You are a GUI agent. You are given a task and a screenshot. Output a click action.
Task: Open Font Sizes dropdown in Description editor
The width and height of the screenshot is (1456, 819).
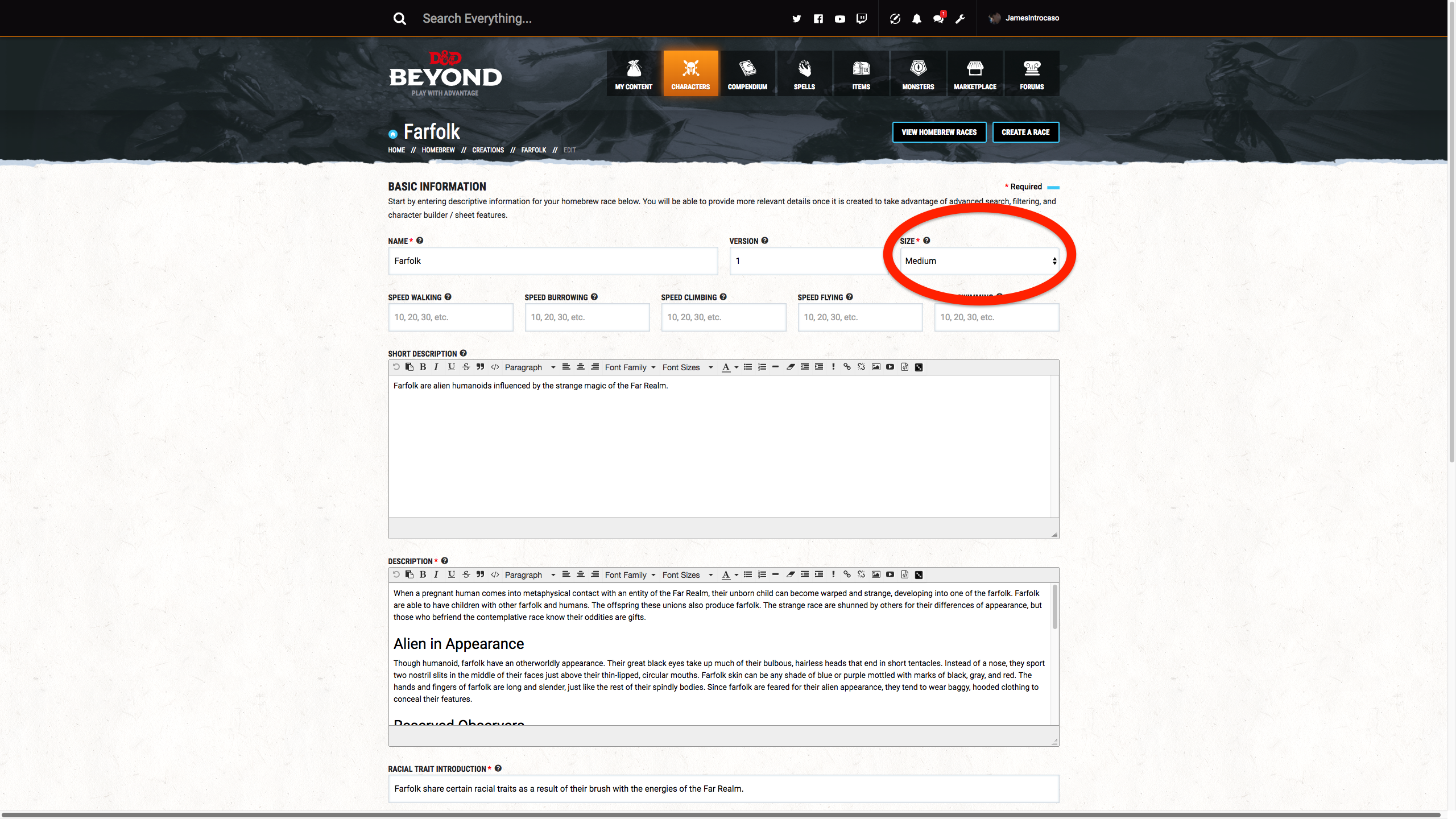(687, 575)
